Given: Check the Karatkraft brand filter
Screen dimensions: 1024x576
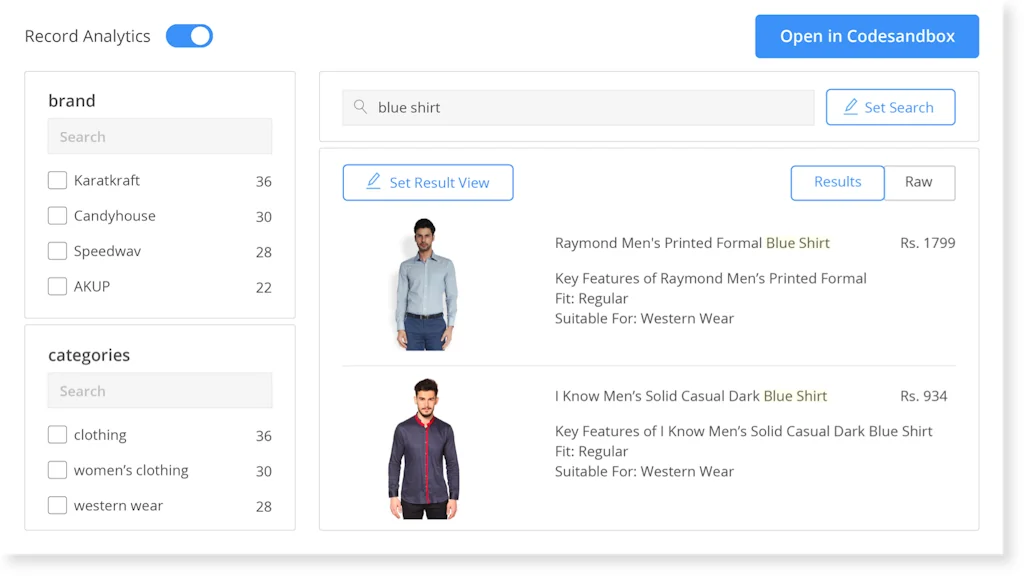Looking at the screenshot, I should click(57, 180).
